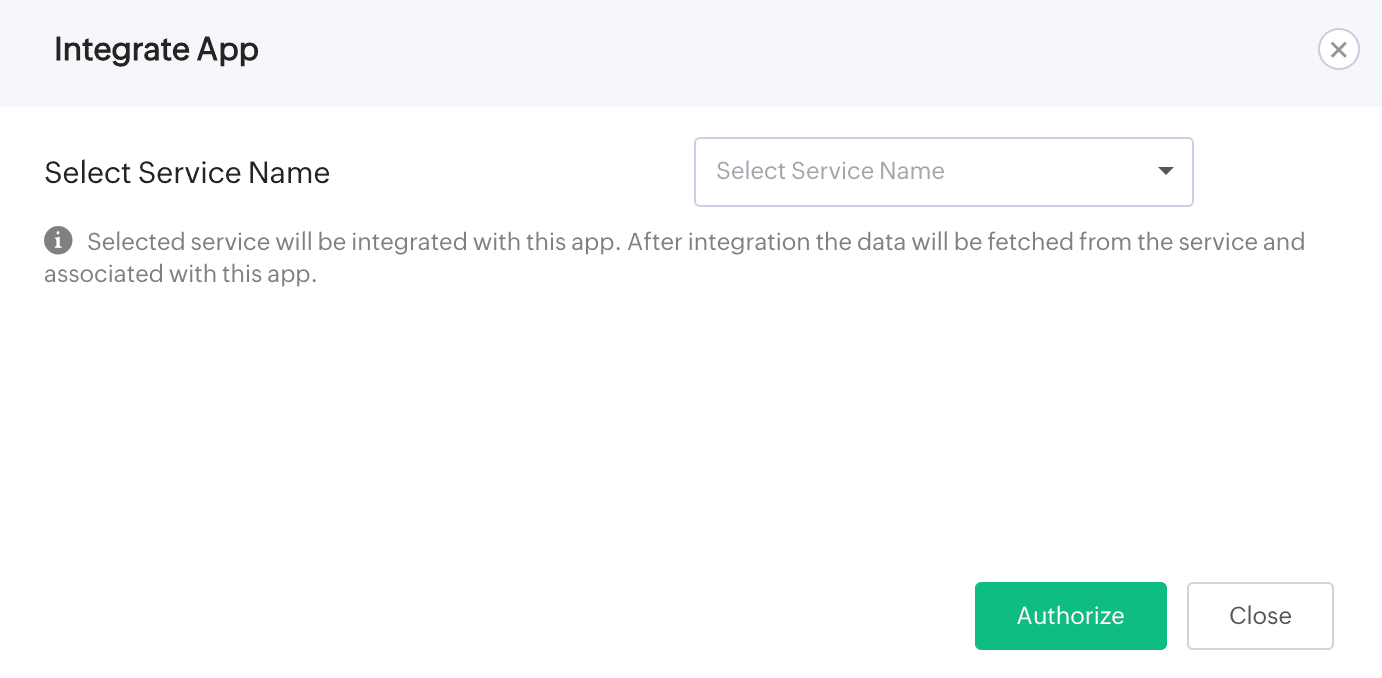Click the info icon beside the description

click(x=58, y=241)
